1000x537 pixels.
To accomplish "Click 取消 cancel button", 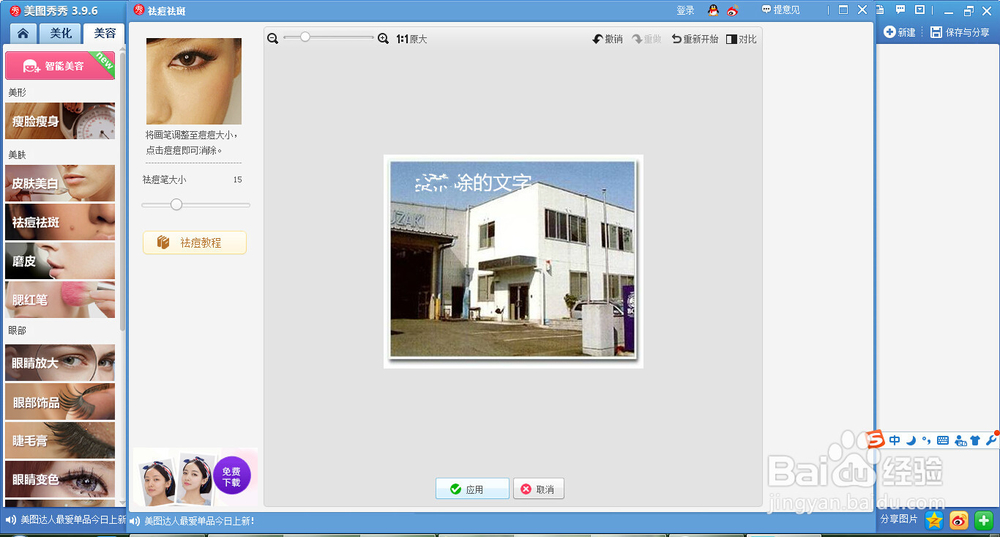I will [538, 489].
